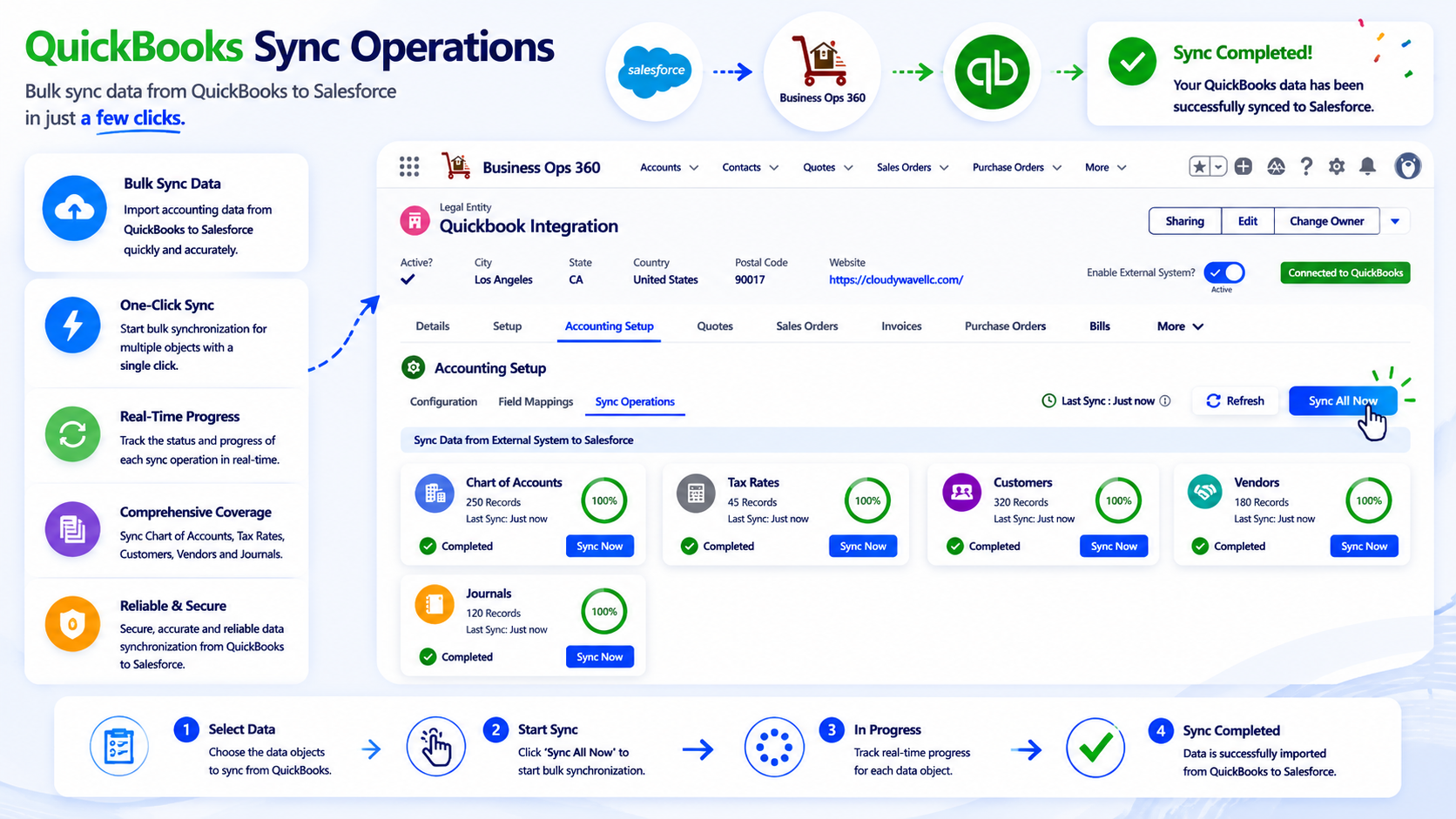The width and height of the screenshot is (1456, 819).
Task: Click the Salesforce cloud logo
Action: coord(655,72)
